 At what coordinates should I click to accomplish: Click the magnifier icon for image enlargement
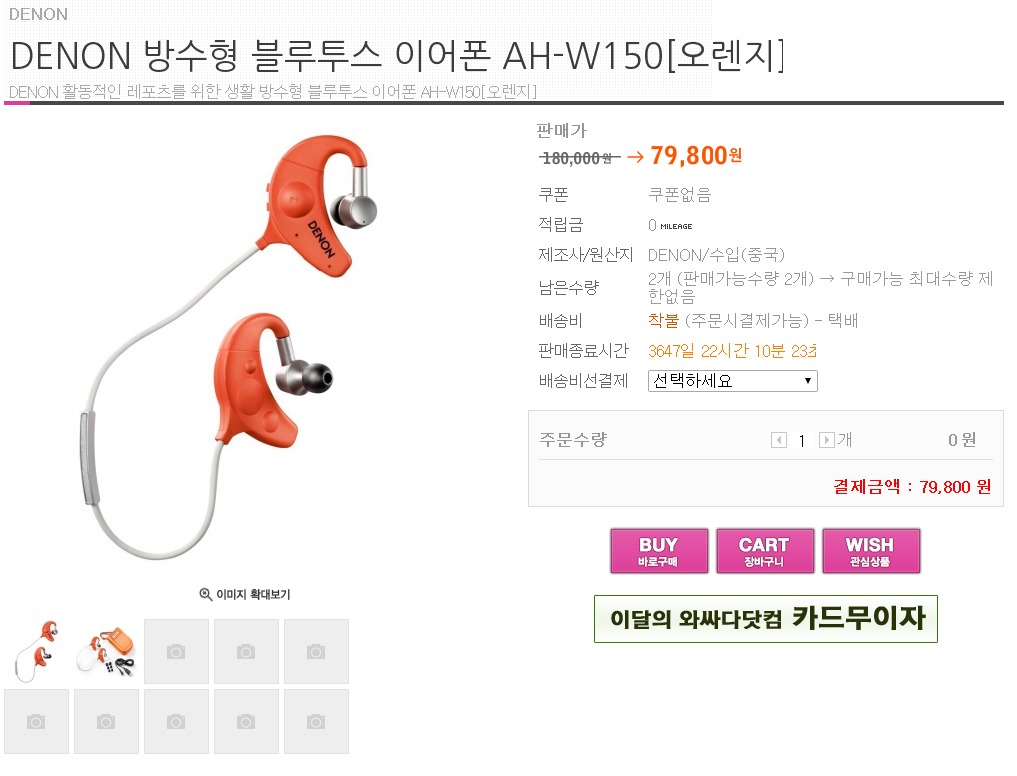tap(205, 594)
